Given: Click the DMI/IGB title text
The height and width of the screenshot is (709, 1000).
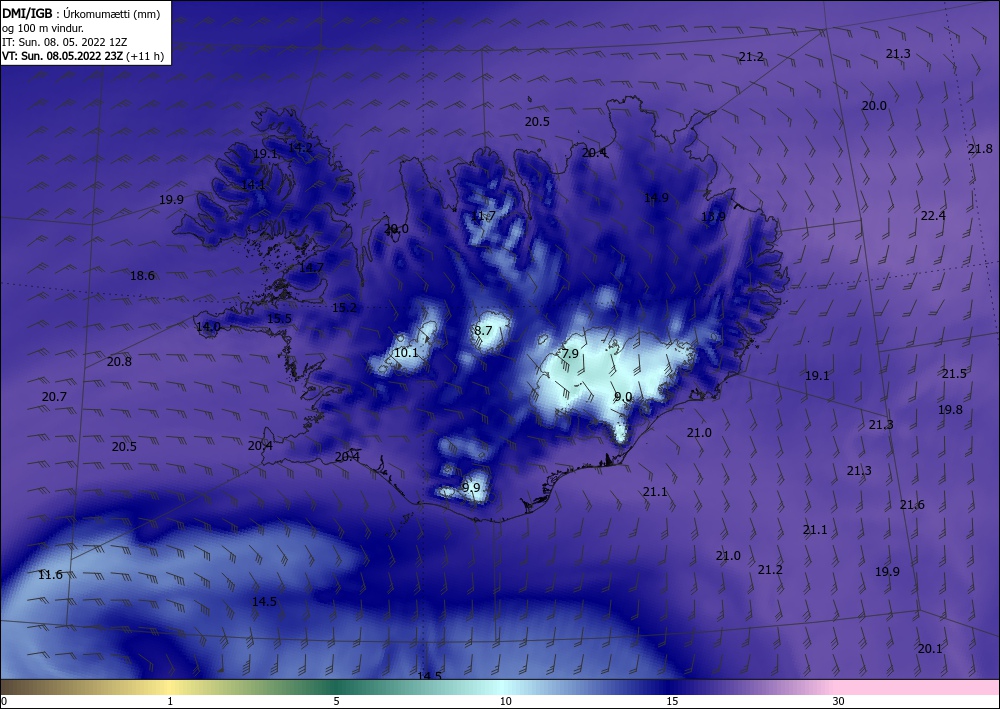Looking at the screenshot, I should click(27, 14).
